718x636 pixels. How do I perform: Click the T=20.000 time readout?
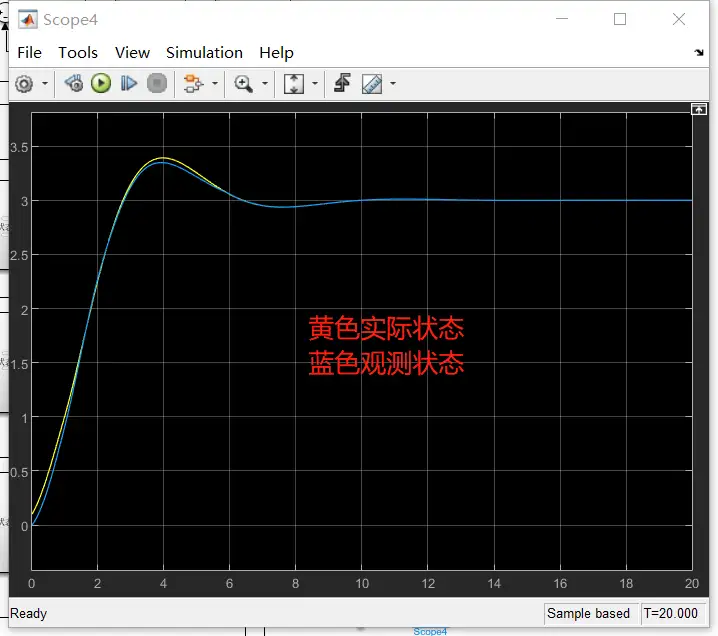click(x=670, y=613)
